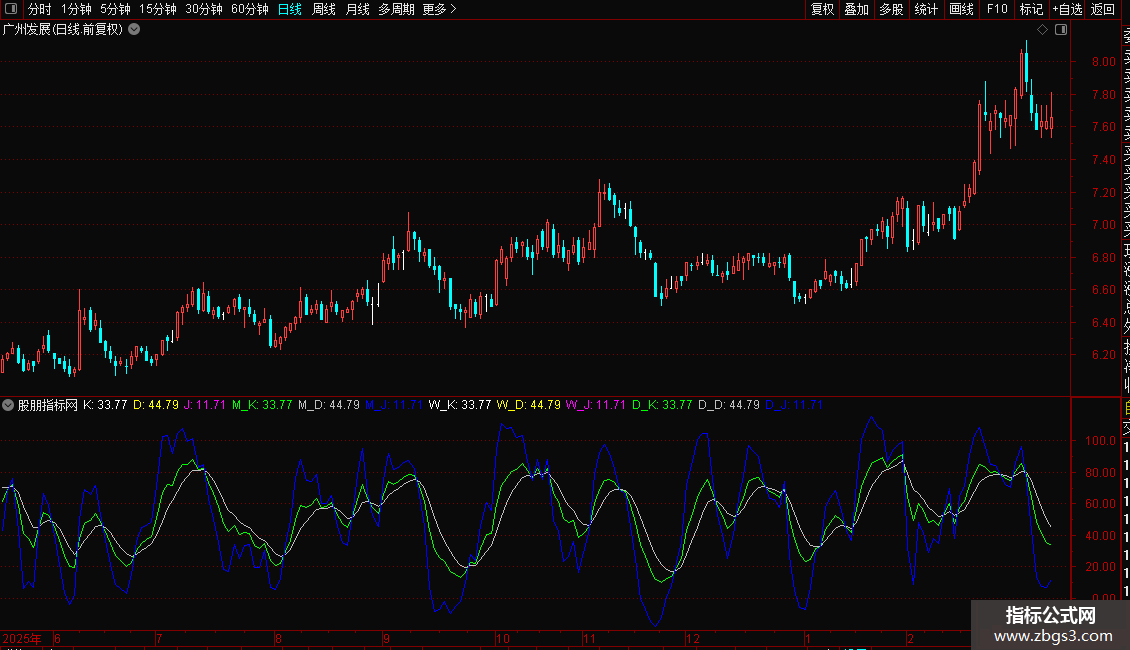Open the 多股 multi-stock view

point(891,9)
